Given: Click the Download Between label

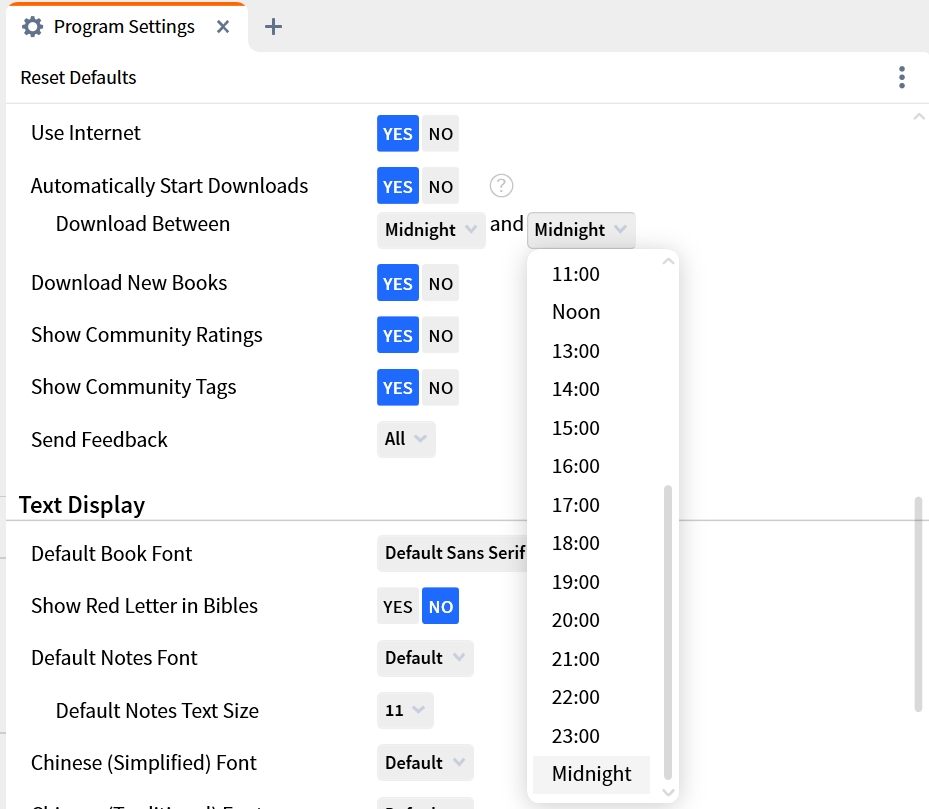Looking at the screenshot, I should [143, 224].
